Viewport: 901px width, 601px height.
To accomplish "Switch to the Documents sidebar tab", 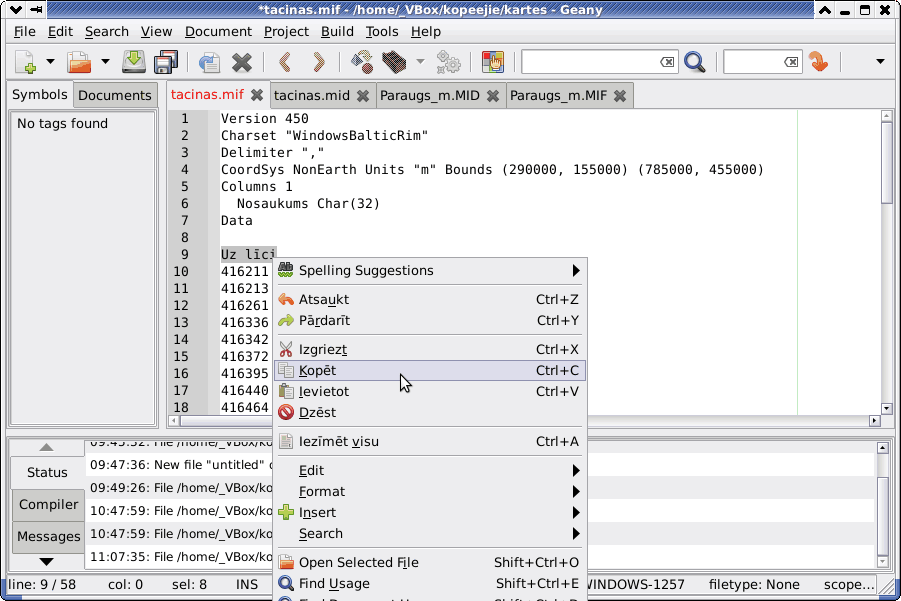I will [115, 95].
